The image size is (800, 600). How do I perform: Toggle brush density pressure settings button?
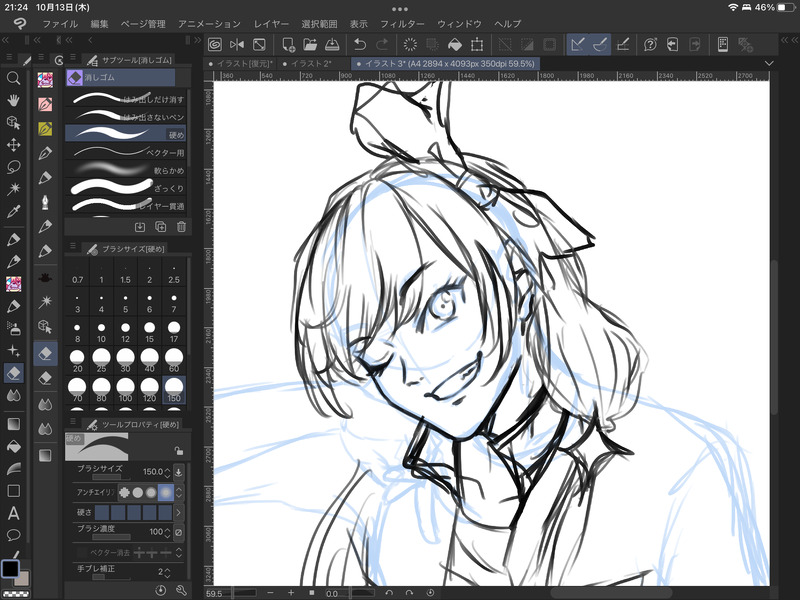pyautogui.click(x=179, y=532)
